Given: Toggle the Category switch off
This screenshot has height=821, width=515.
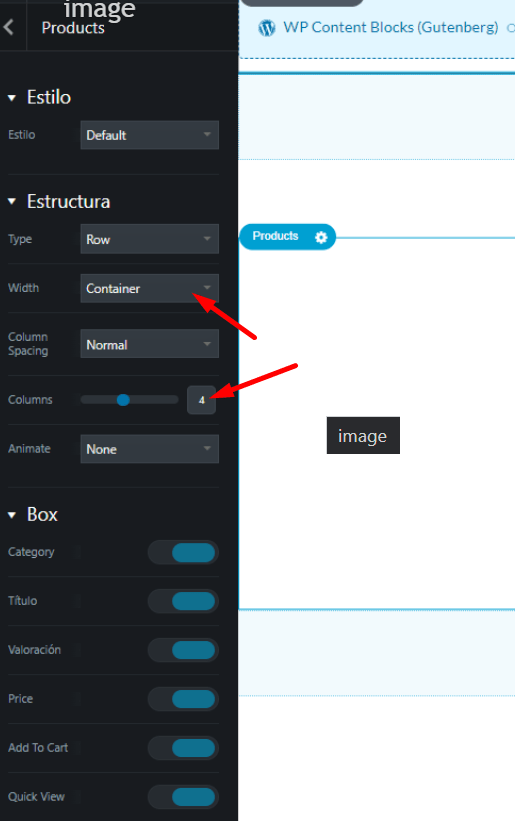Looking at the screenshot, I should tap(183, 552).
